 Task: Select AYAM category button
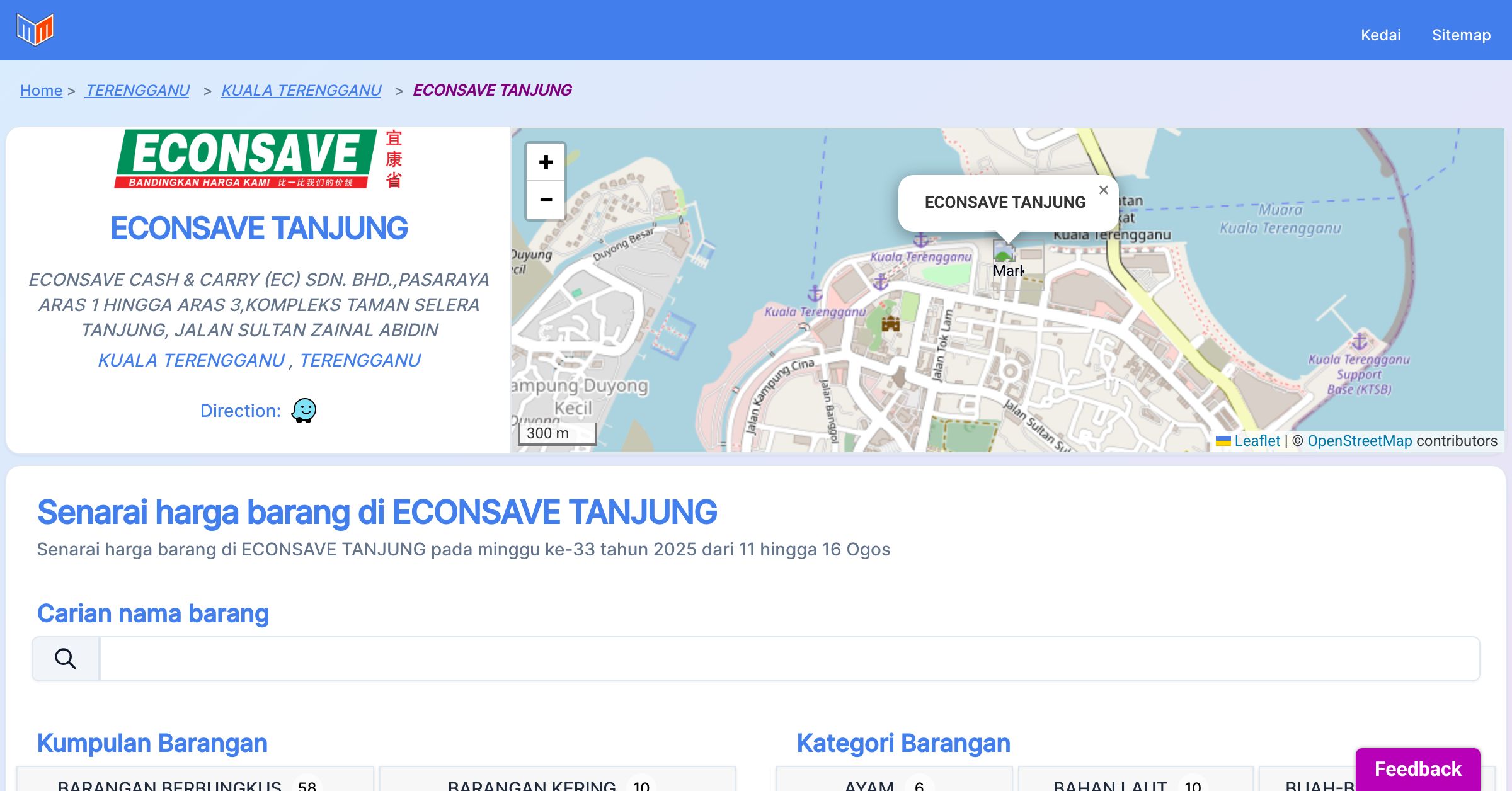(893, 783)
